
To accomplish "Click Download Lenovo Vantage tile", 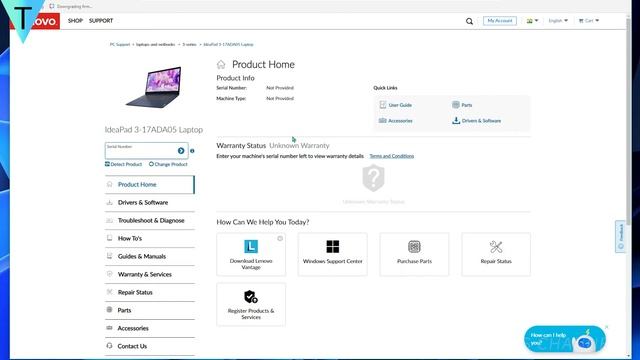I will click(x=251, y=254).
